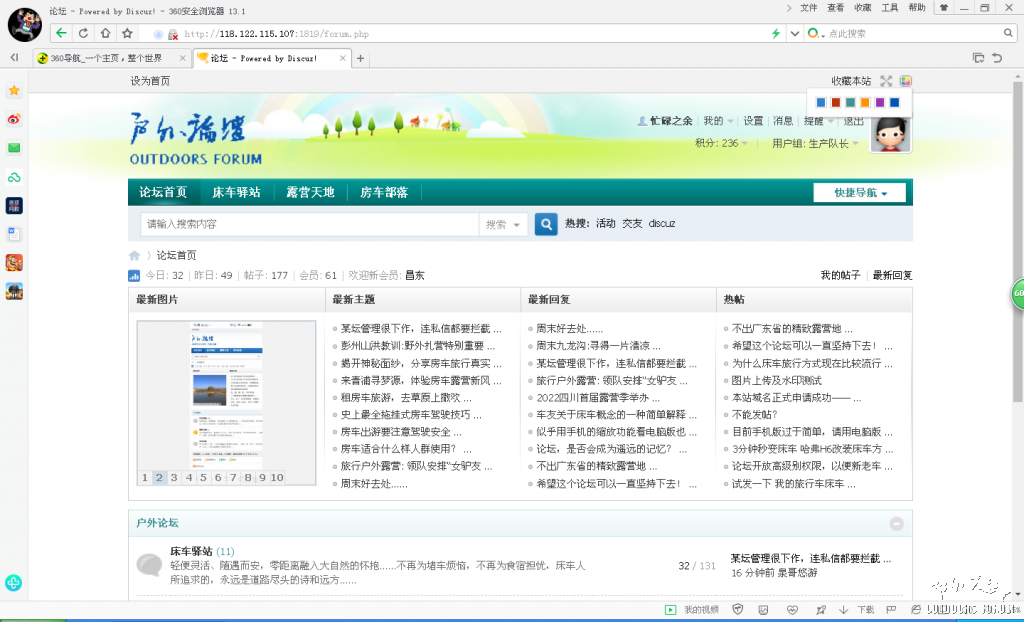Expand the 我的 dropdown menu
Viewport: 1024px width, 622px height.
[718, 121]
